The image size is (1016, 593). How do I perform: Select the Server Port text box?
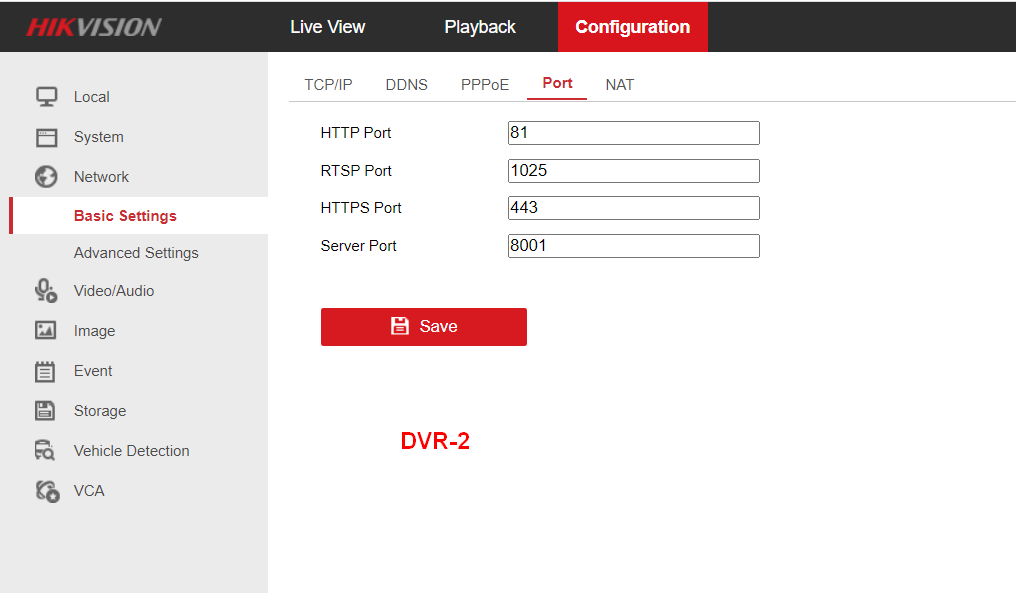coord(633,246)
